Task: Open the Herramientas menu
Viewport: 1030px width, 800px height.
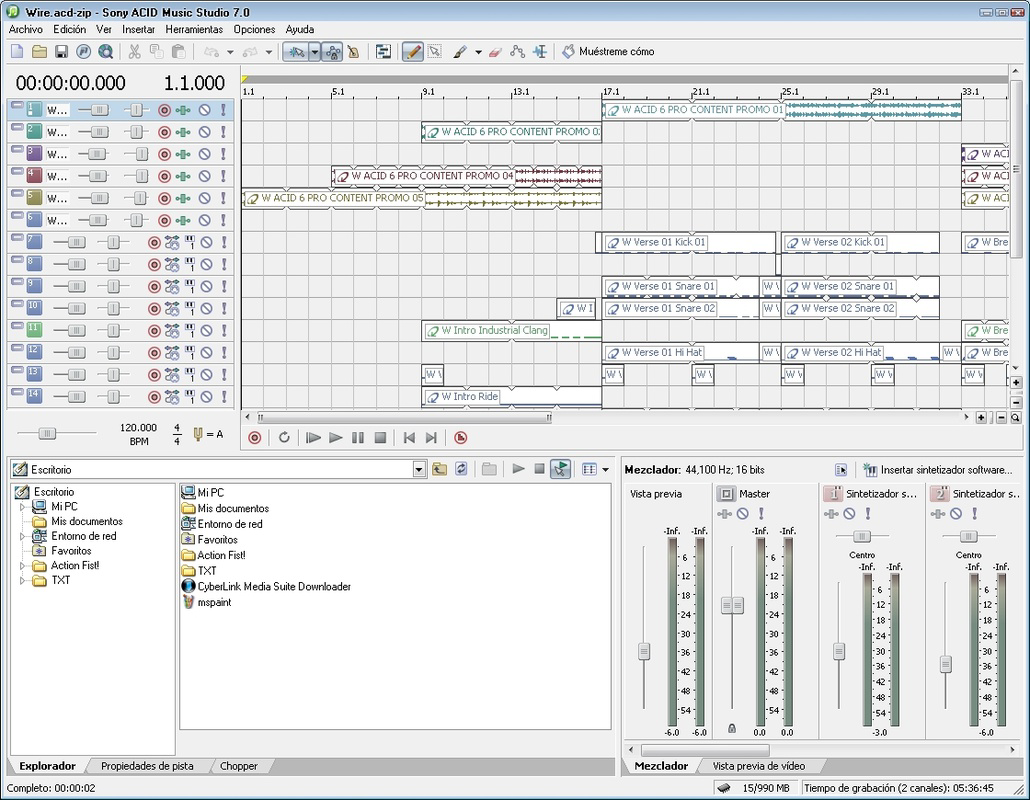Action: [x=194, y=29]
